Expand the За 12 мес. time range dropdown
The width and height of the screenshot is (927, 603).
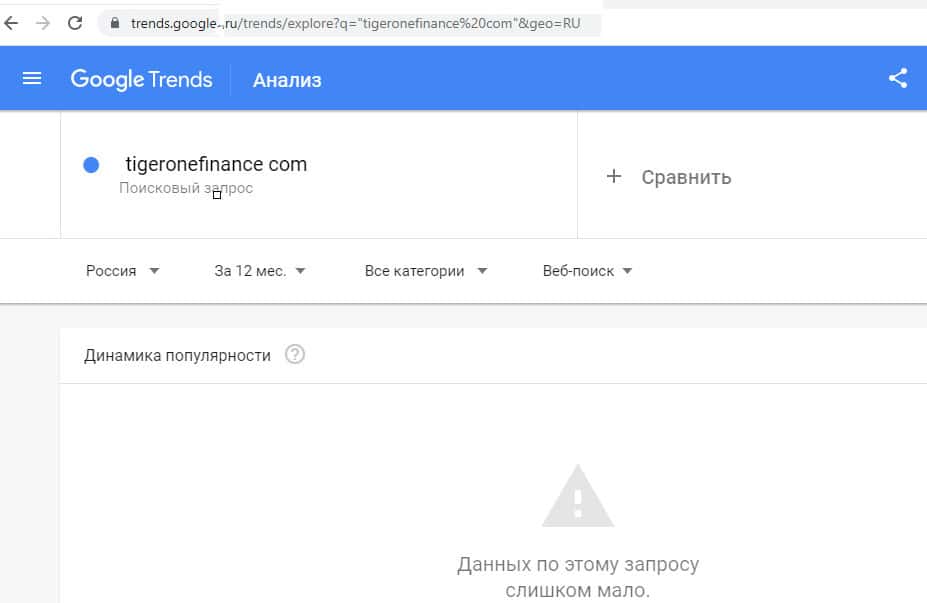pyautogui.click(x=259, y=271)
